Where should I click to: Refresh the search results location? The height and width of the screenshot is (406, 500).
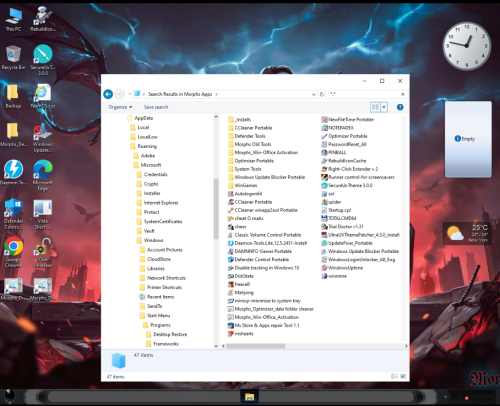coord(322,94)
